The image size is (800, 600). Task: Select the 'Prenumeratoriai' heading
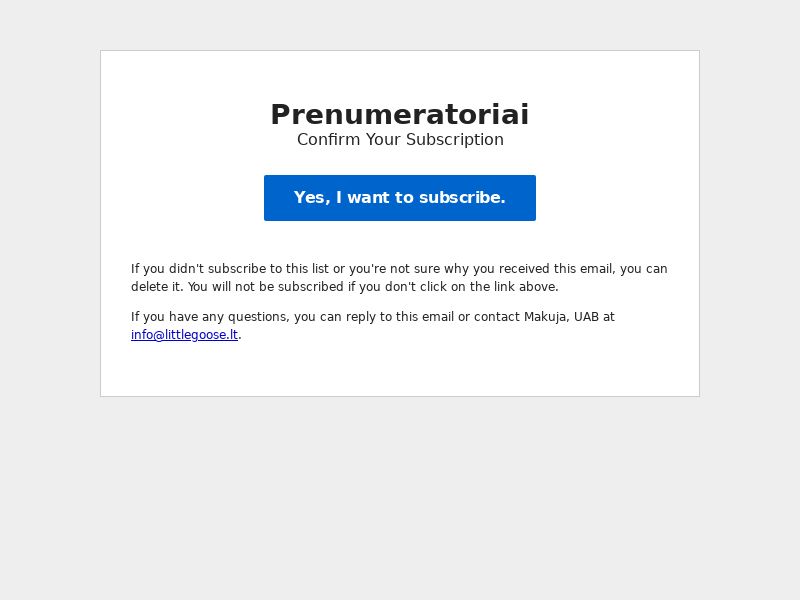pyautogui.click(x=399, y=114)
